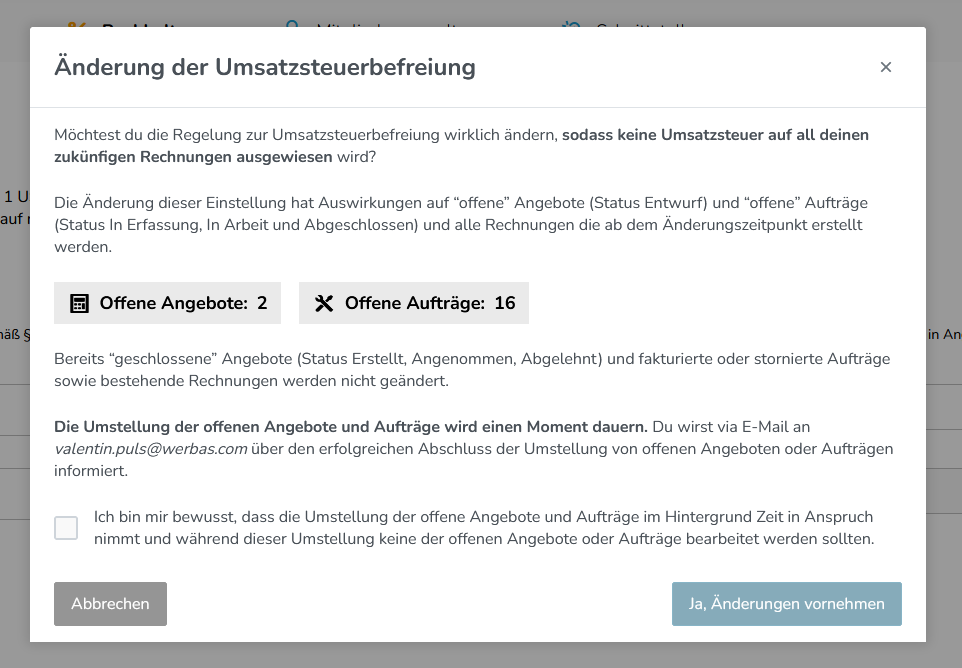The image size is (962, 668).
Task: Click the bold text about Umstellung dauern
Action: coord(351,427)
